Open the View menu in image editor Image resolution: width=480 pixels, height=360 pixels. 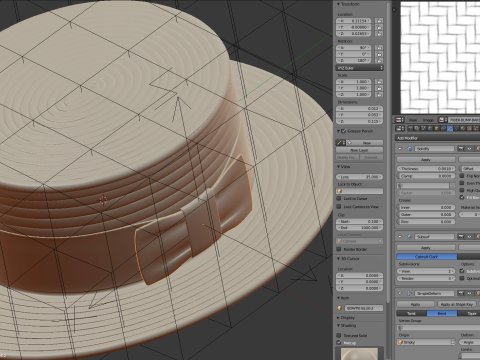[x=413, y=120]
